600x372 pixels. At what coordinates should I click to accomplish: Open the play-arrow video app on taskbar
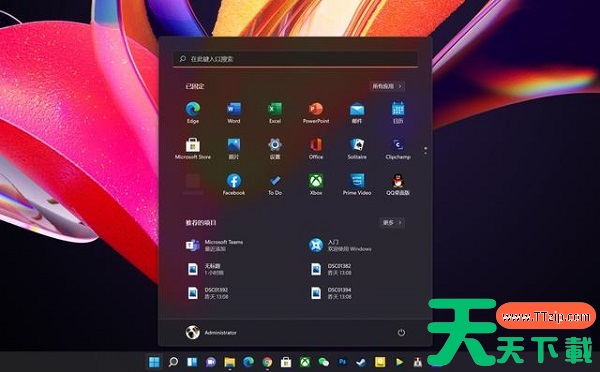(399, 362)
